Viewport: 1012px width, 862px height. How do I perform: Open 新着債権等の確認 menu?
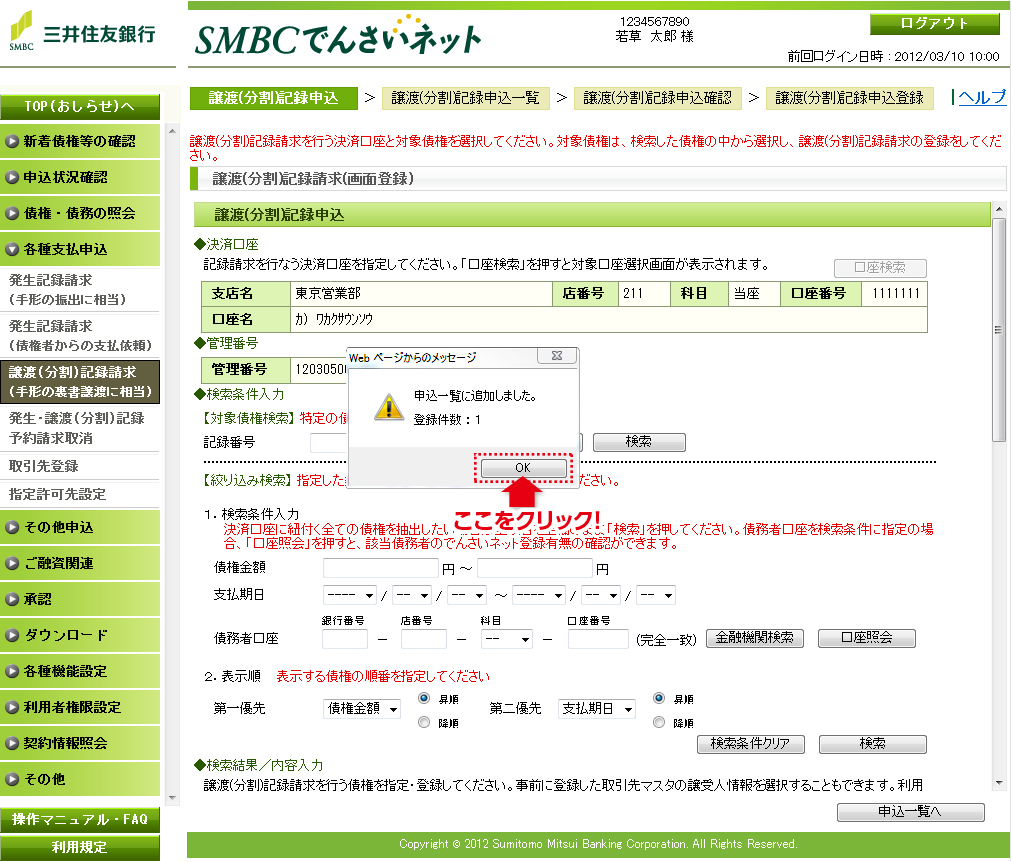tap(80, 141)
